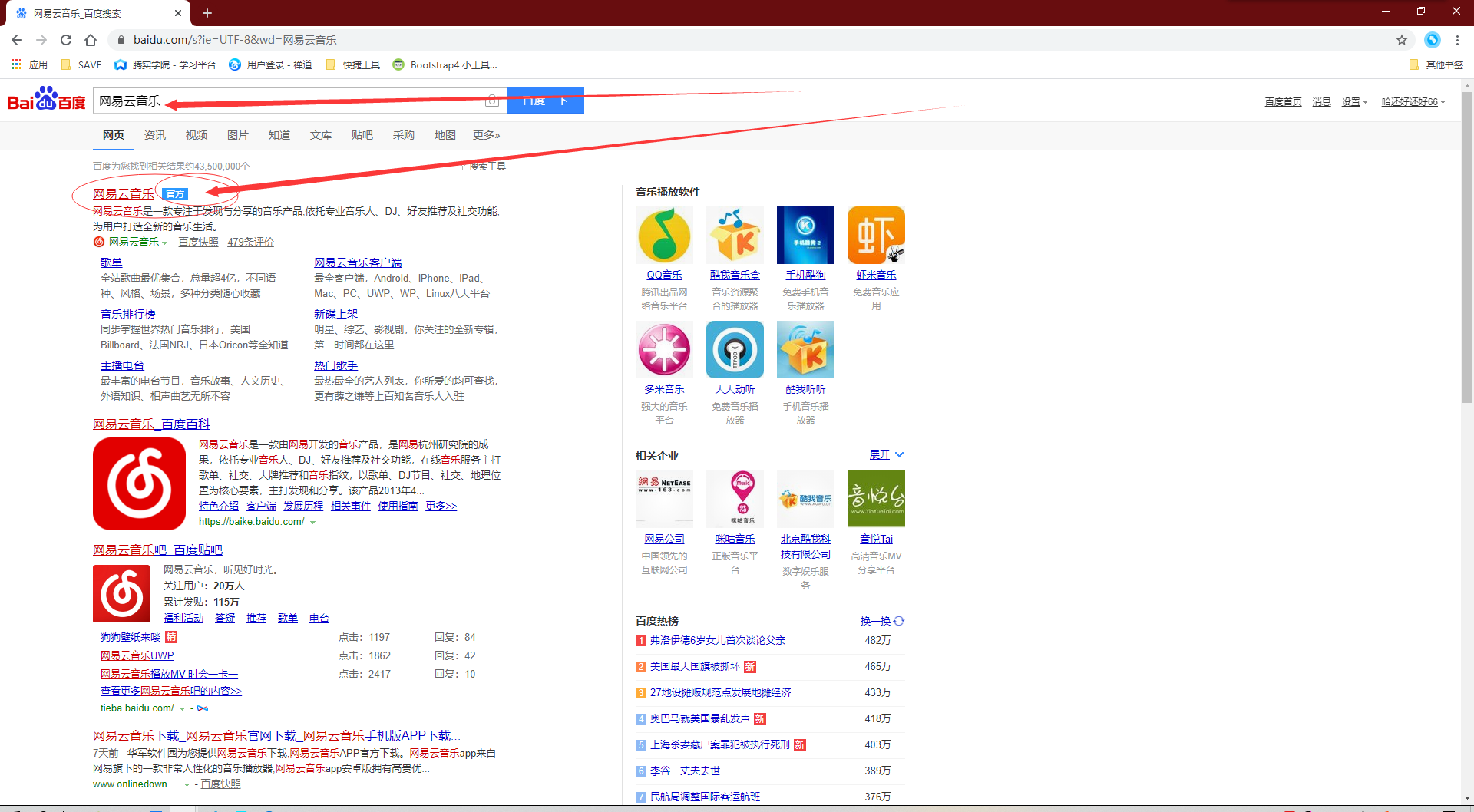This screenshot has width=1474, height=812.
Task: Open the 酷我听听 icon
Action: click(805, 349)
